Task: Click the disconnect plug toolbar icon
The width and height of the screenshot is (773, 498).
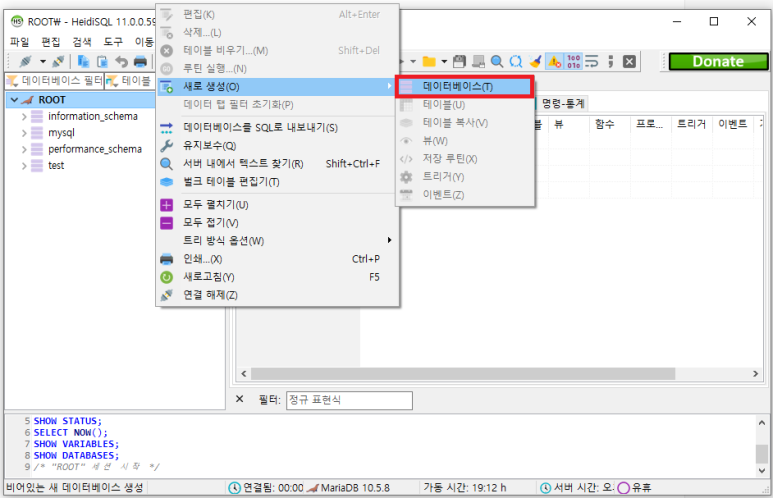Action: coord(58,62)
